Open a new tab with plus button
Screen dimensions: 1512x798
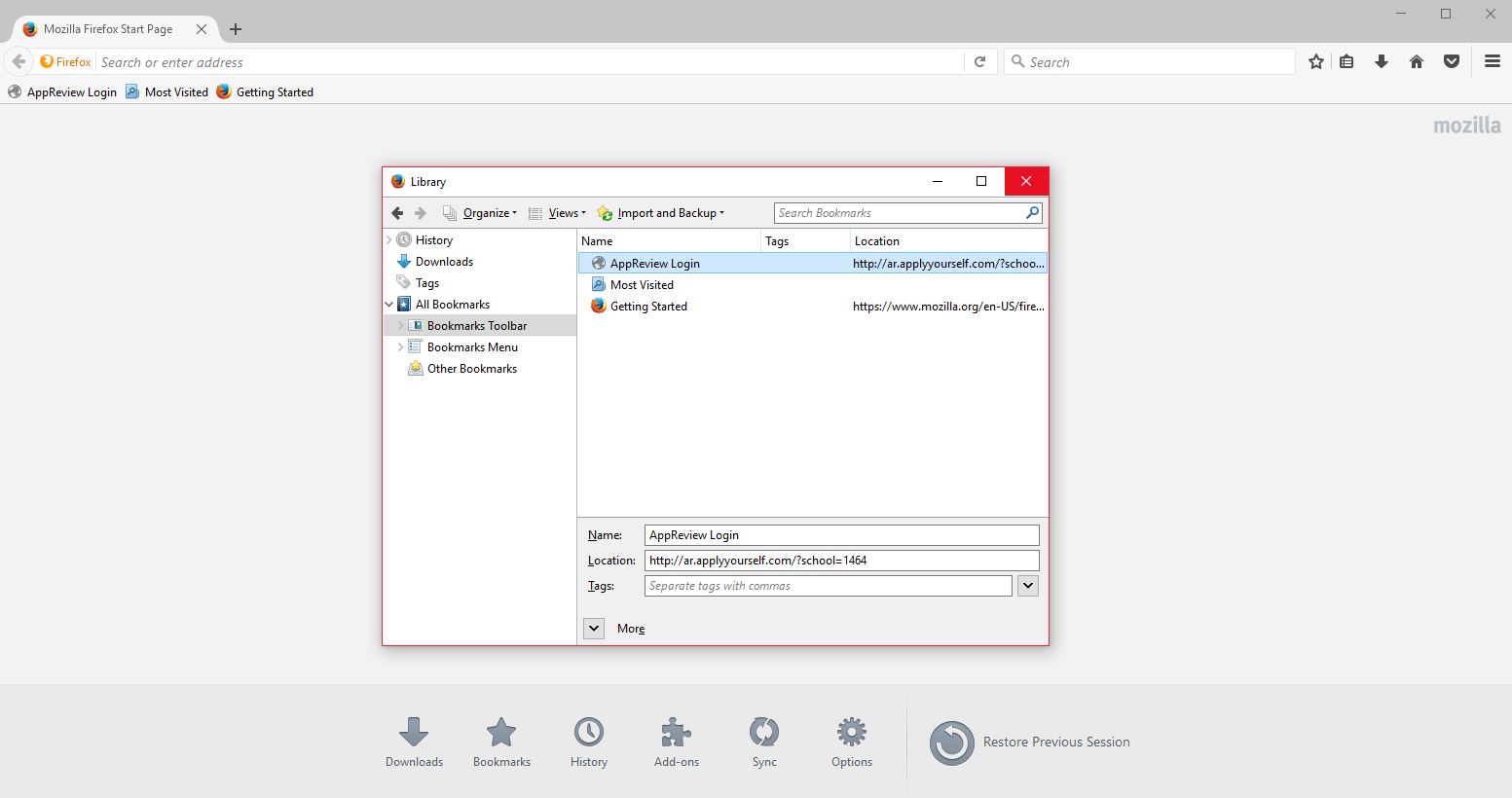pyautogui.click(x=235, y=29)
